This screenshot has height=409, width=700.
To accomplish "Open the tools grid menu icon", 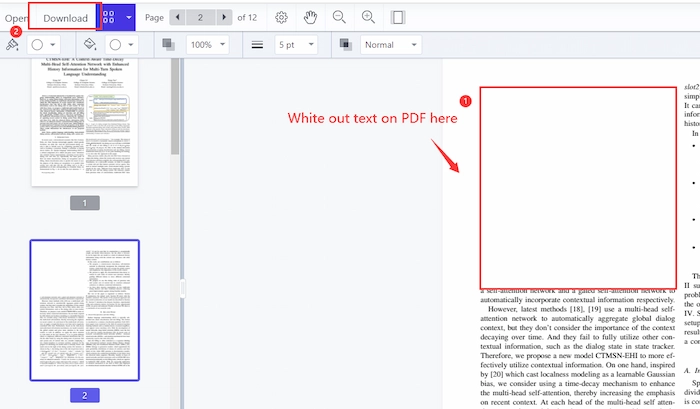I will (x=110, y=18).
